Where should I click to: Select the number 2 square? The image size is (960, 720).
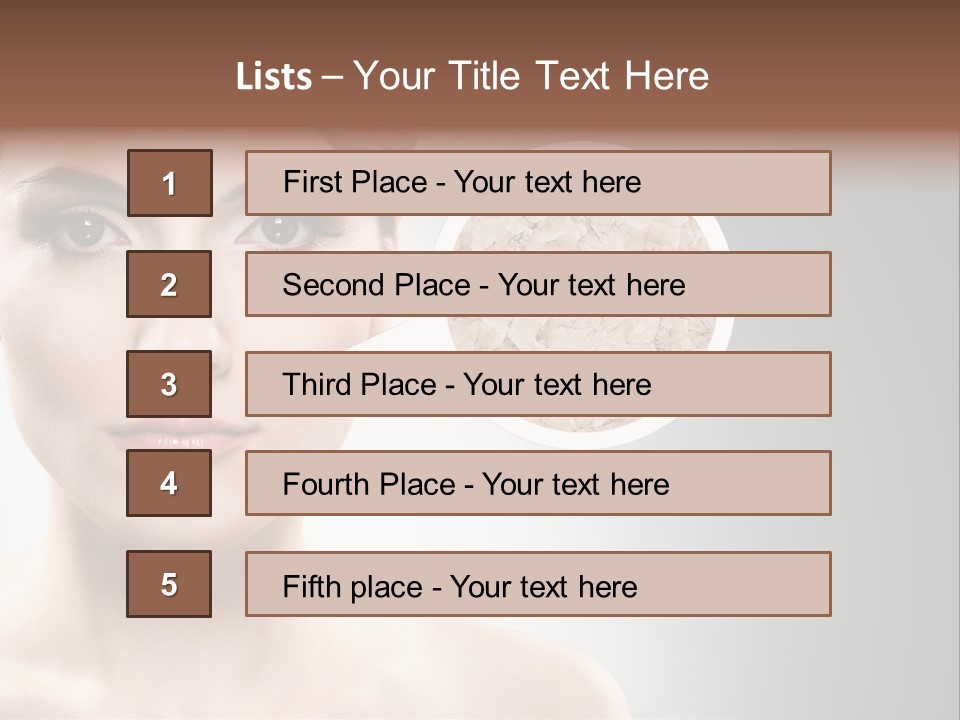pos(169,284)
